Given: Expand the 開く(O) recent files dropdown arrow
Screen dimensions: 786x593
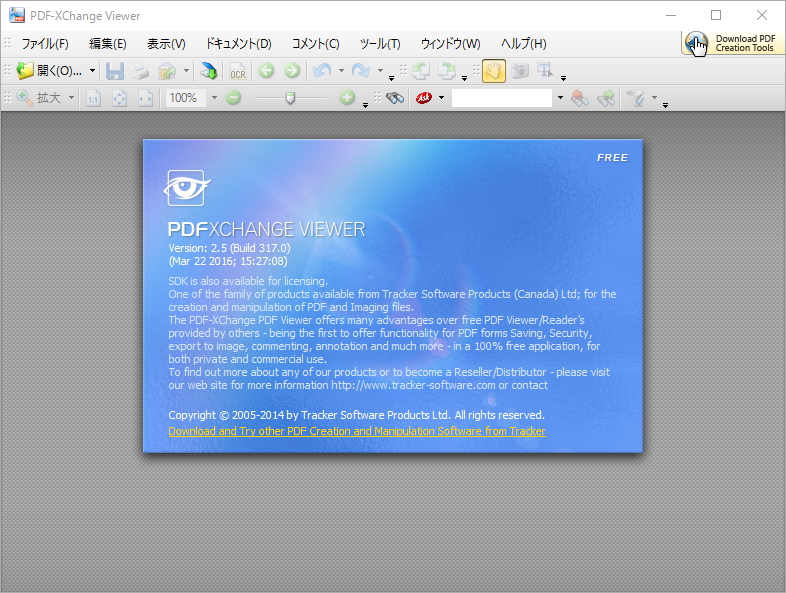Looking at the screenshot, I should point(92,71).
